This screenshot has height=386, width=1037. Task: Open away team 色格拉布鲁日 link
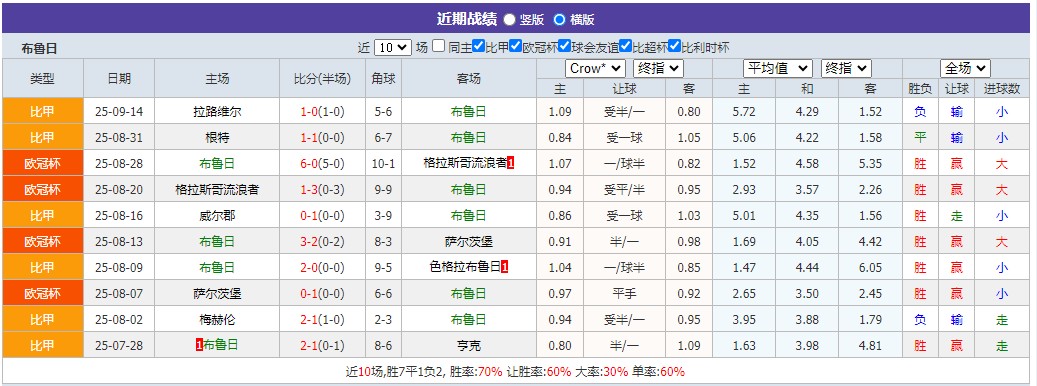(465, 268)
